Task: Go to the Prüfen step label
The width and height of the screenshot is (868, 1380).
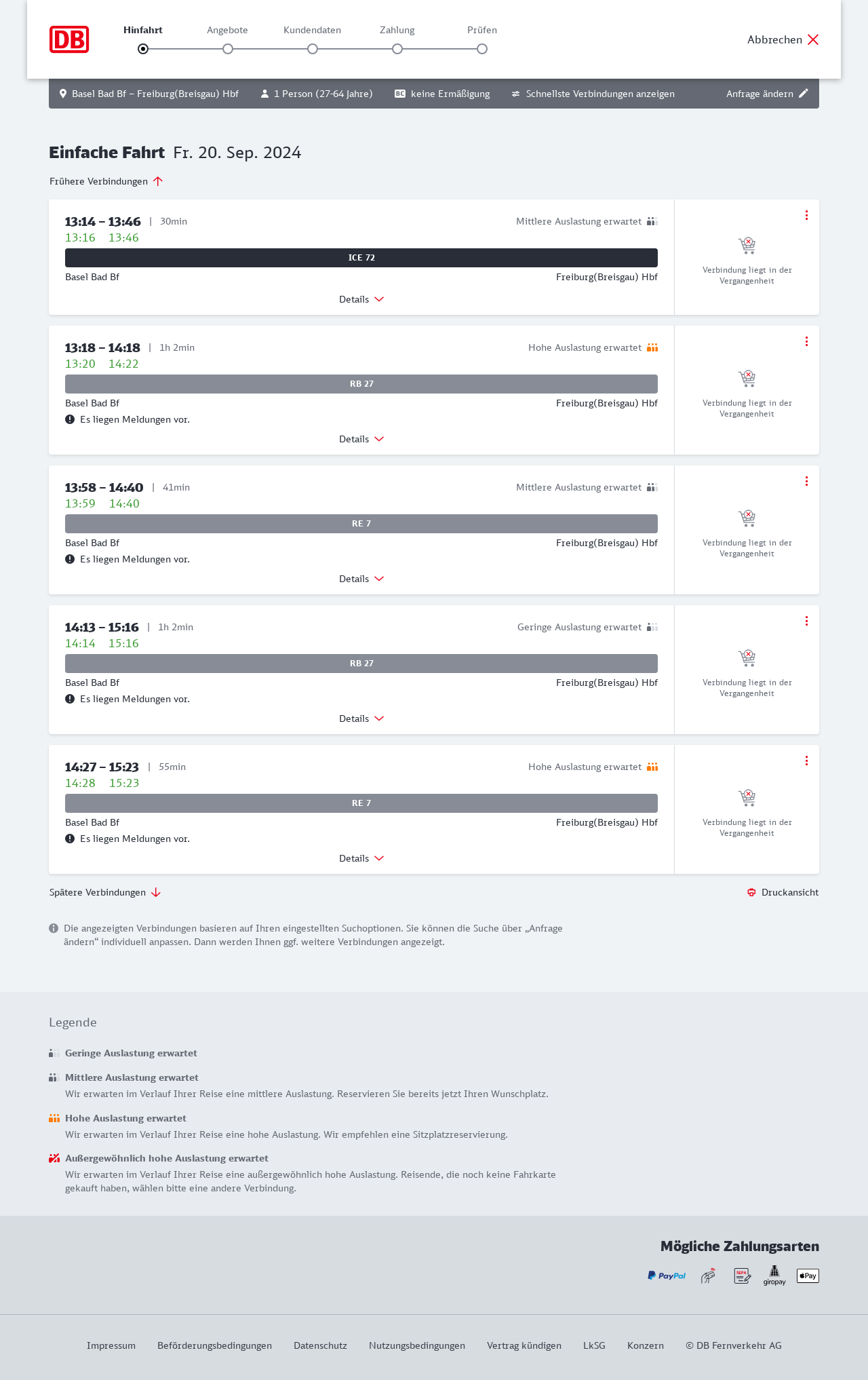Action: pyautogui.click(x=482, y=30)
